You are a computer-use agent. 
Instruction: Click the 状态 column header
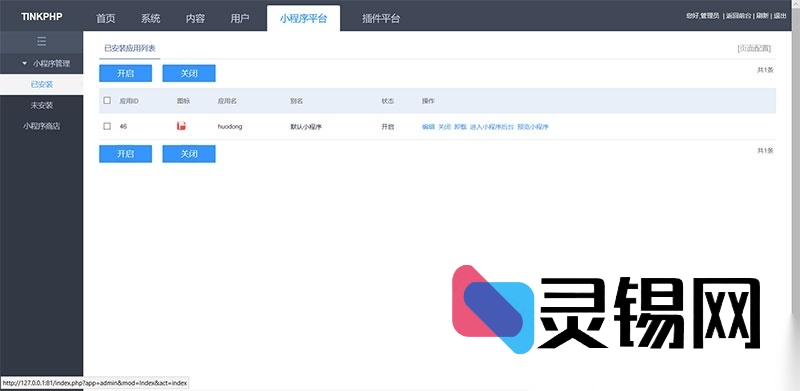click(388, 101)
